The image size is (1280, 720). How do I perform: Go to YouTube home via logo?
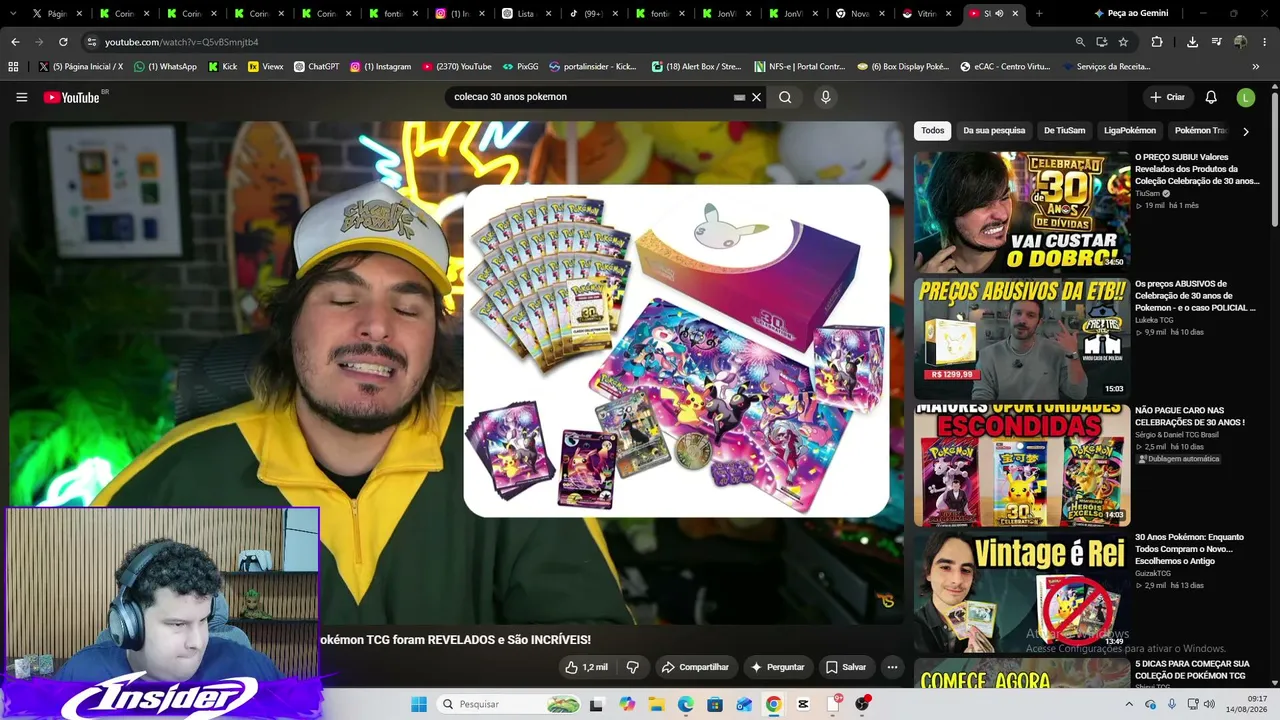73,97
